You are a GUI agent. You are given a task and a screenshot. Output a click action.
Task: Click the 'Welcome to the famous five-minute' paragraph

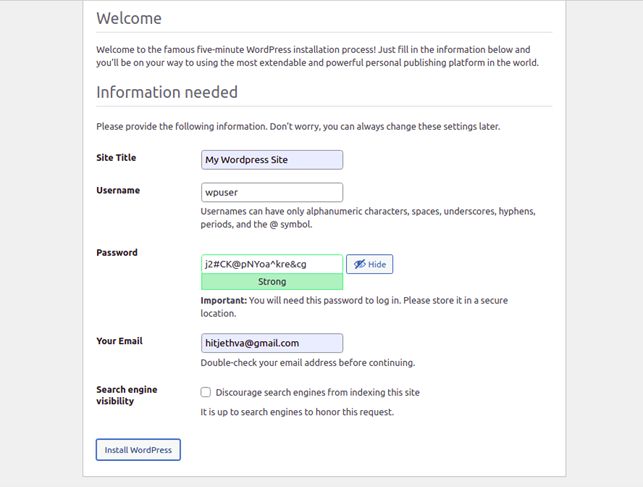click(x=317, y=56)
